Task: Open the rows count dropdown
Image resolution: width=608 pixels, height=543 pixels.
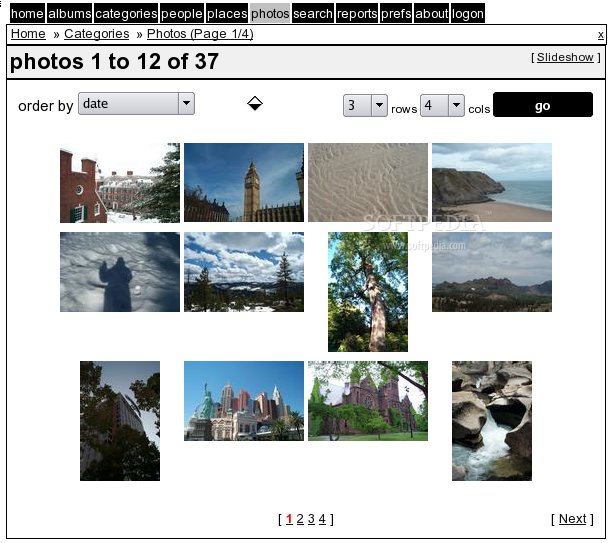Action: (365, 105)
